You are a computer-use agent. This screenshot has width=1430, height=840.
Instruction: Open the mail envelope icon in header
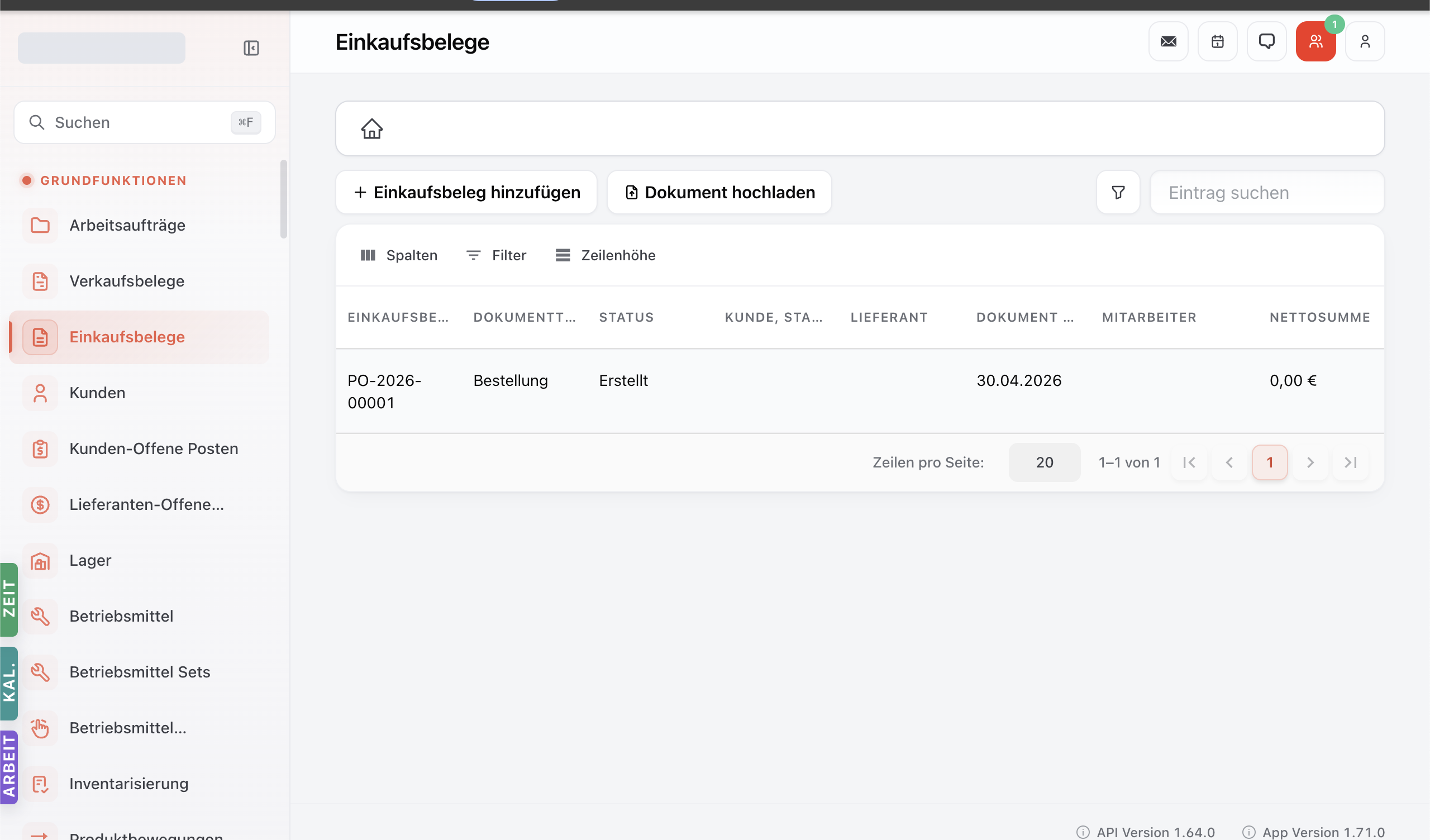tap(1168, 41)
